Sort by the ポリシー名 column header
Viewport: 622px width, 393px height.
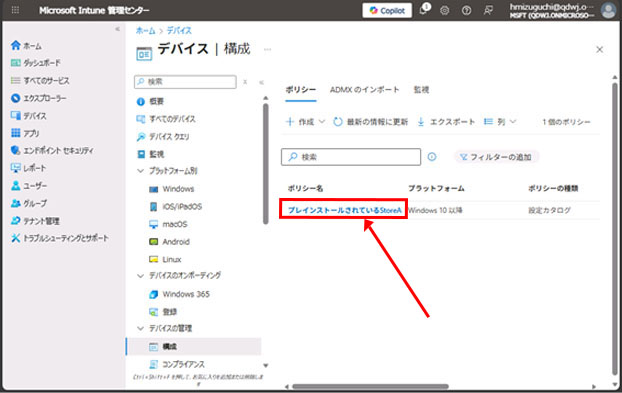coord(305,188)
